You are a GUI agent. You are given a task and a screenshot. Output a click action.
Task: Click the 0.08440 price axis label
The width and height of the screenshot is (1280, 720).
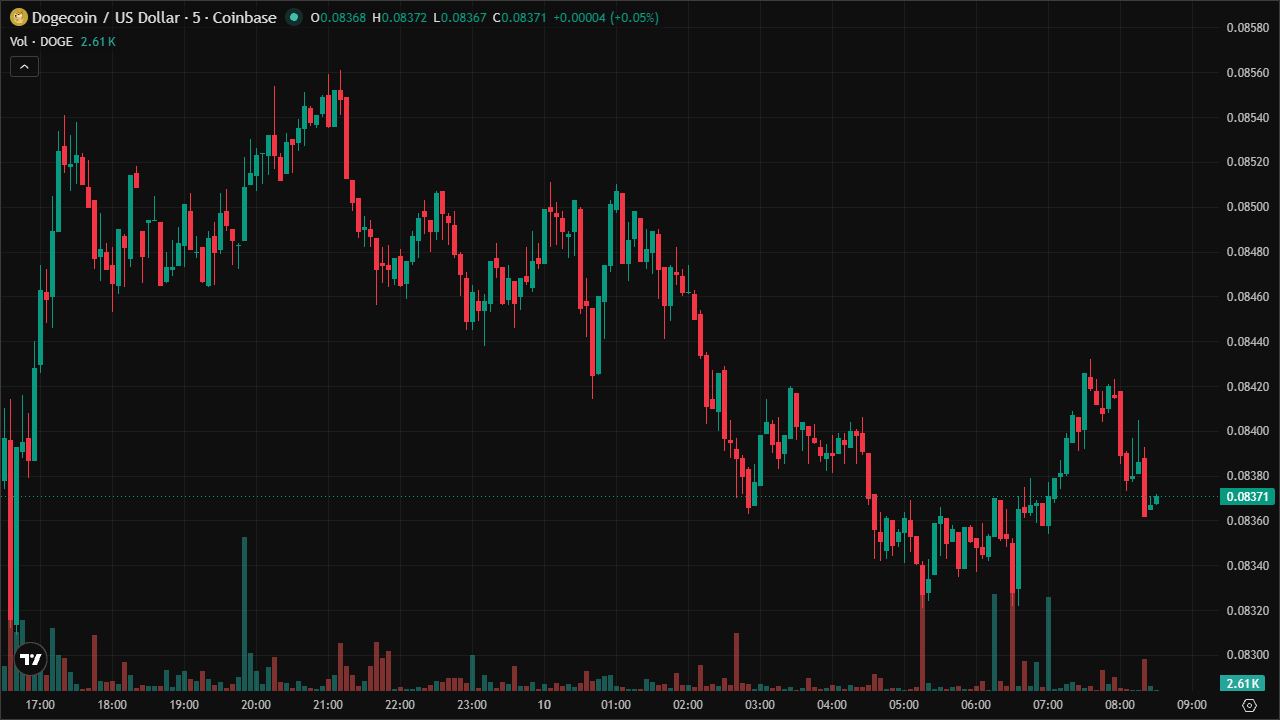1247,341
